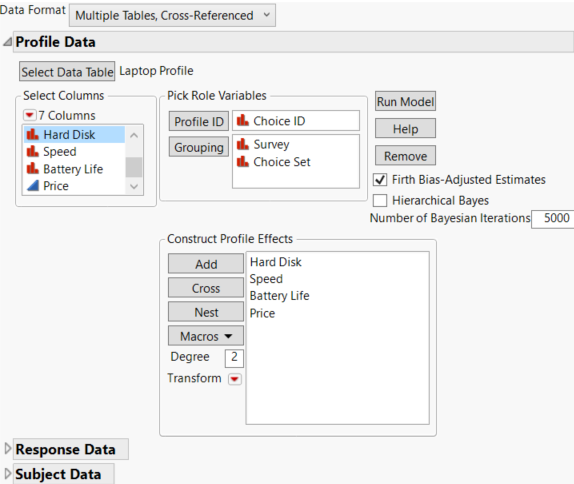Click the Speed nominal icon
574x484 pixels.
click(33, 151)
